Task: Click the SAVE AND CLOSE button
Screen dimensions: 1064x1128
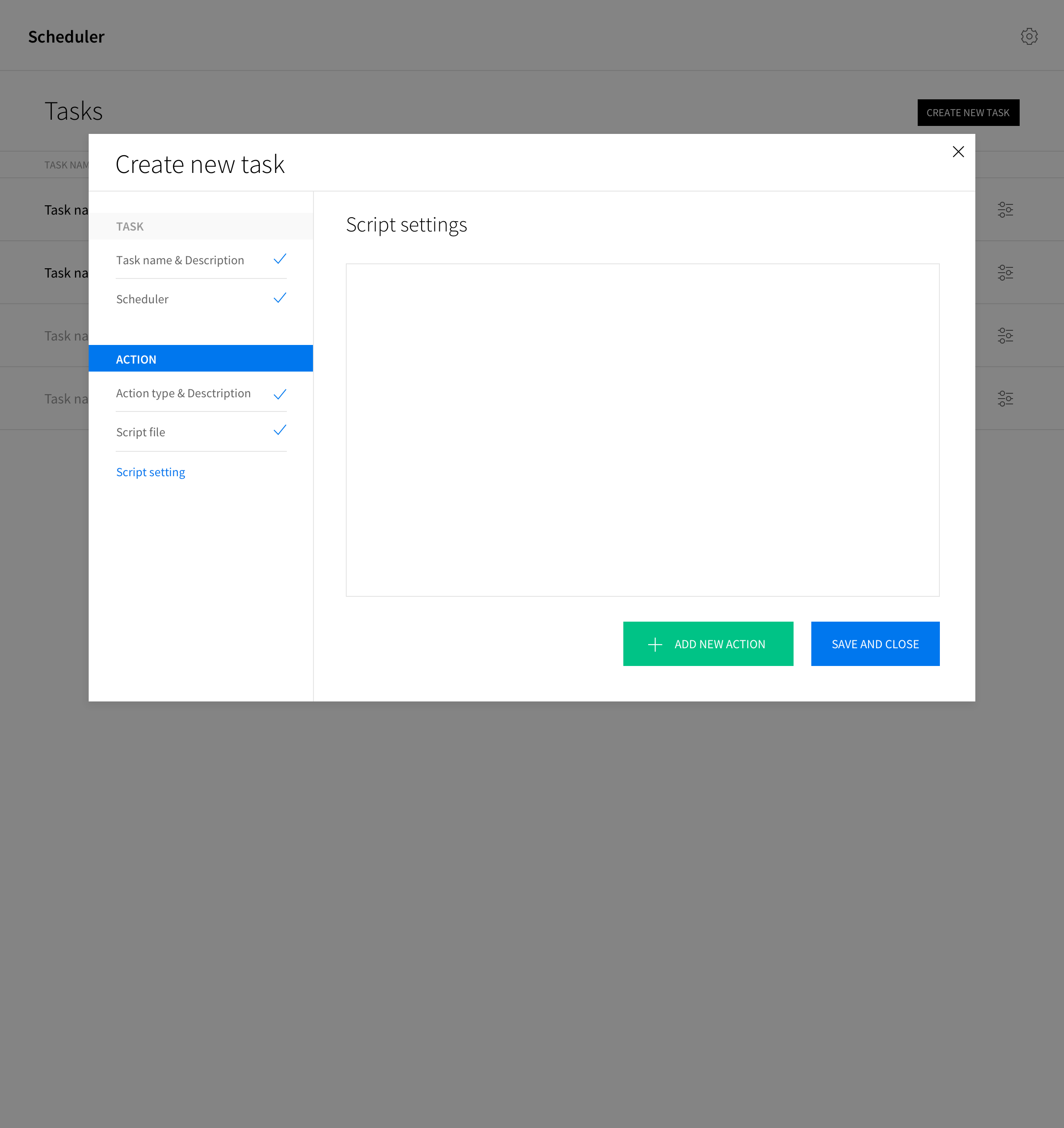Action: tap(875, 643)
